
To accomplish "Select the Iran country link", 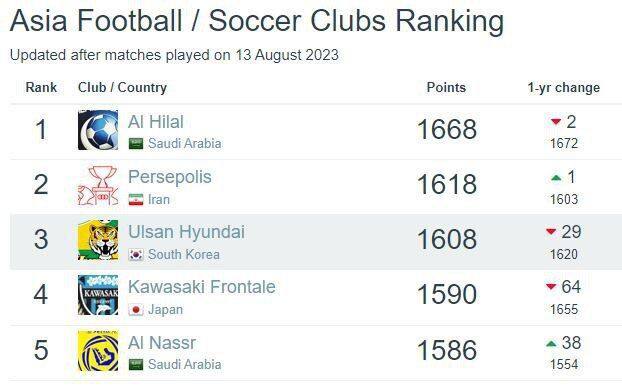I will [x=159, y=199].
